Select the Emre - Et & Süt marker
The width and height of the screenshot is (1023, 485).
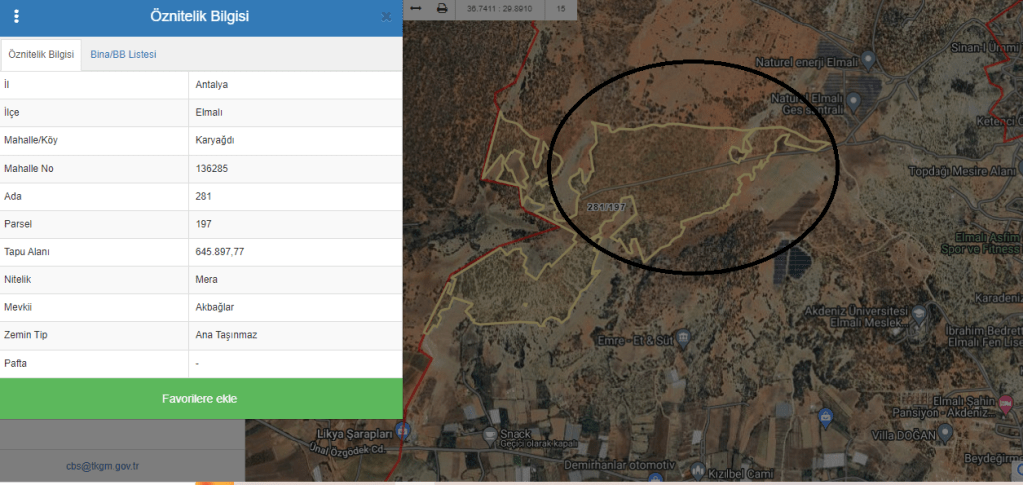click(x=682, y=340)
